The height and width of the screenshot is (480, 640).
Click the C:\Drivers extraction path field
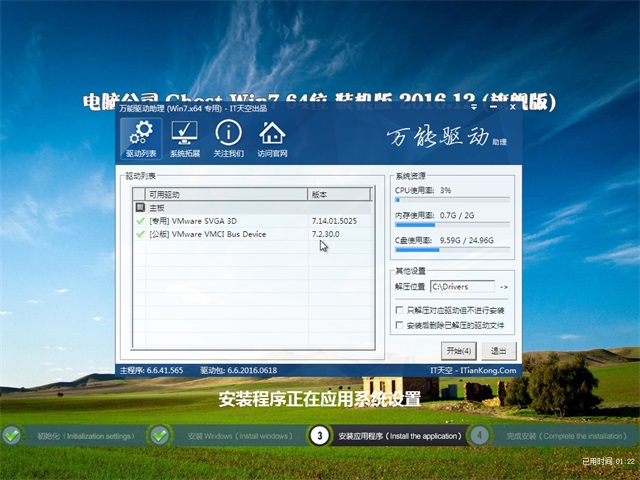click(462, 287)
